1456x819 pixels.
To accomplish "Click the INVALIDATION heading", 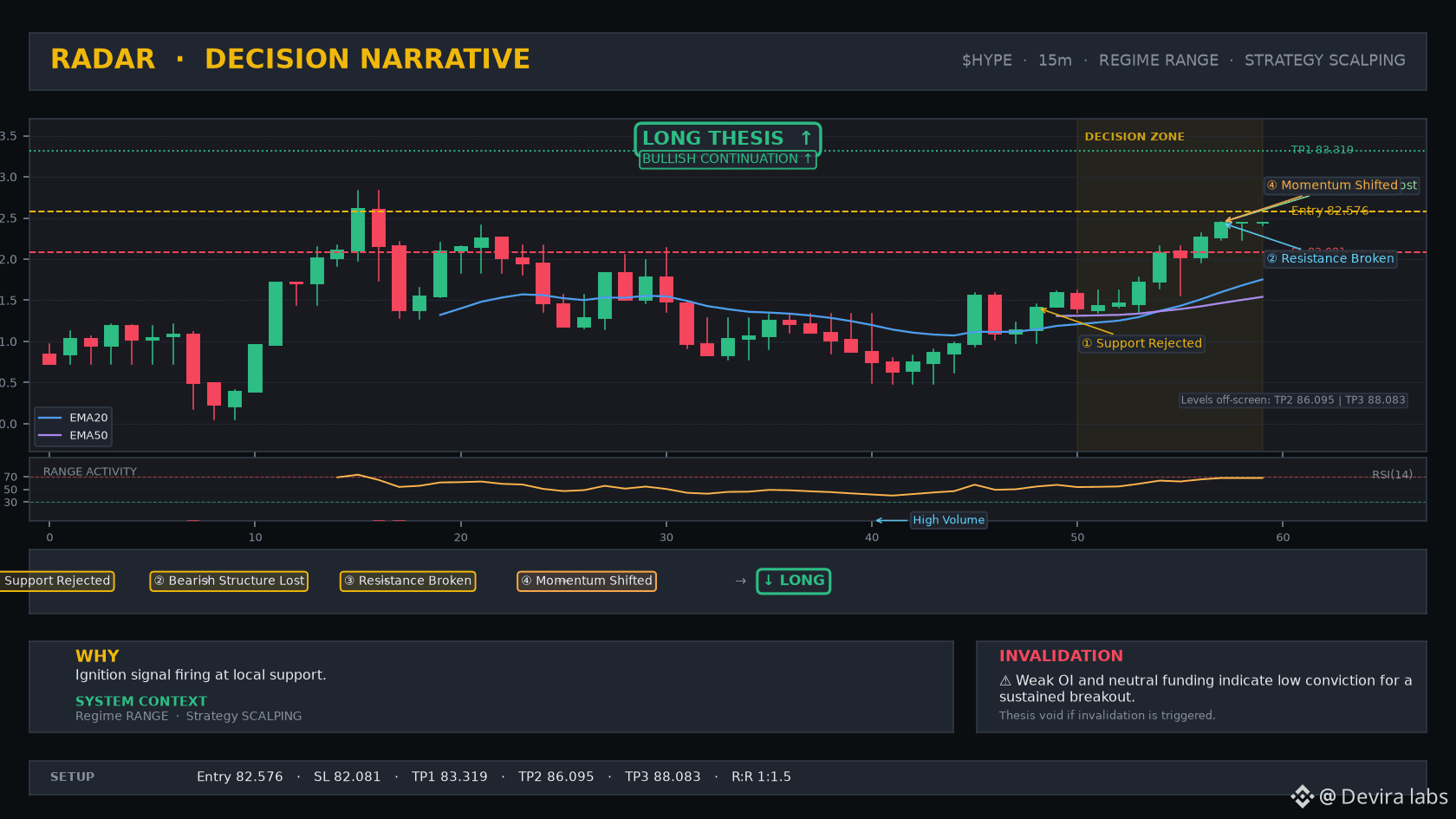I will [x=1061, y=656].
